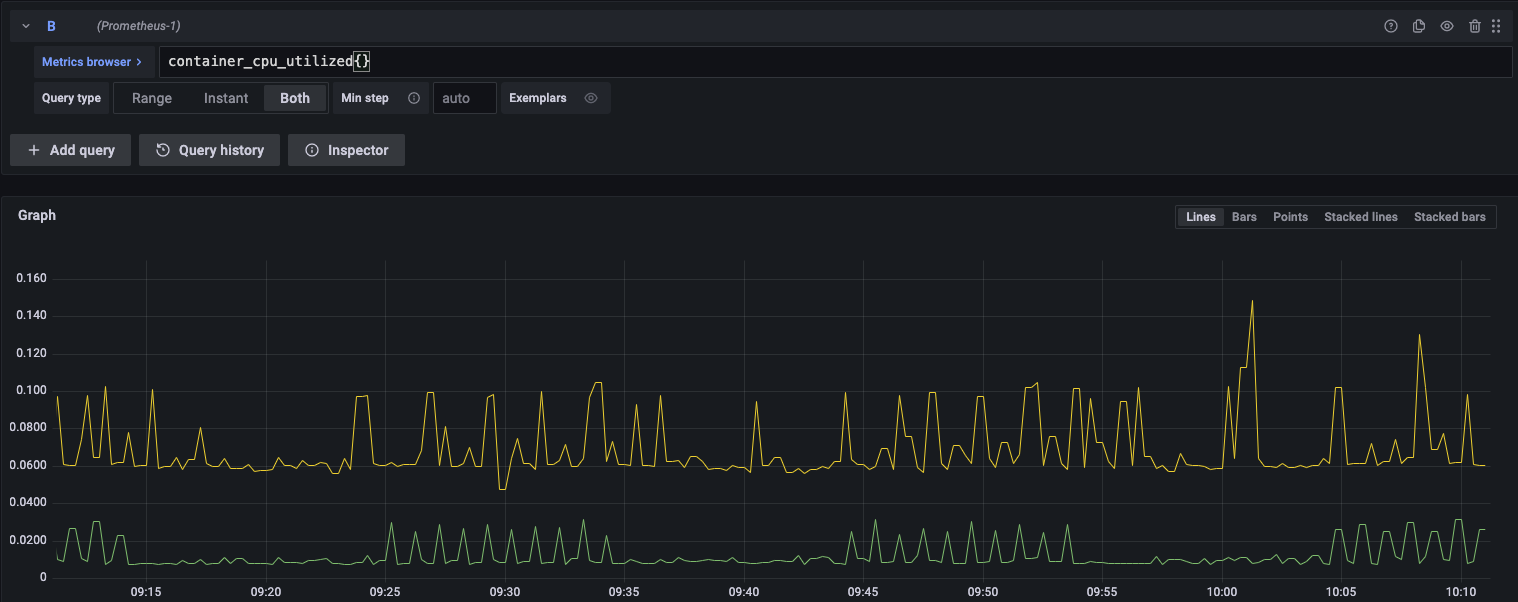Open the query help question mark icon
1518x602 pixels.
point(1390,26)
